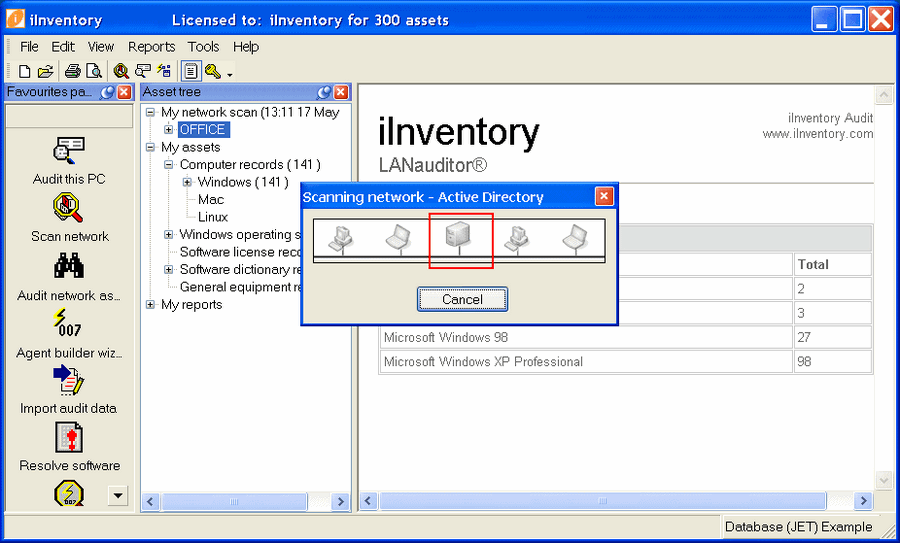Open the File menu
The image size is (900, 543).
tap(29, 46)
